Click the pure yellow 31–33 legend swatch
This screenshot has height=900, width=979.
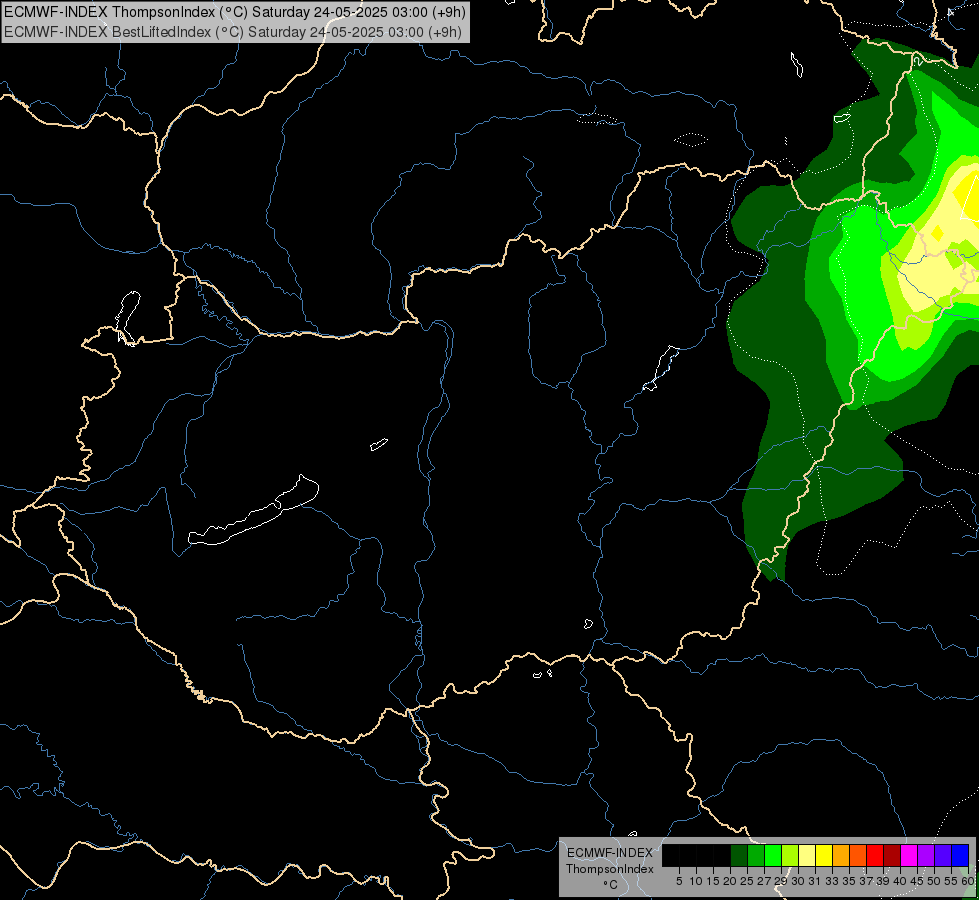(824, 856)
